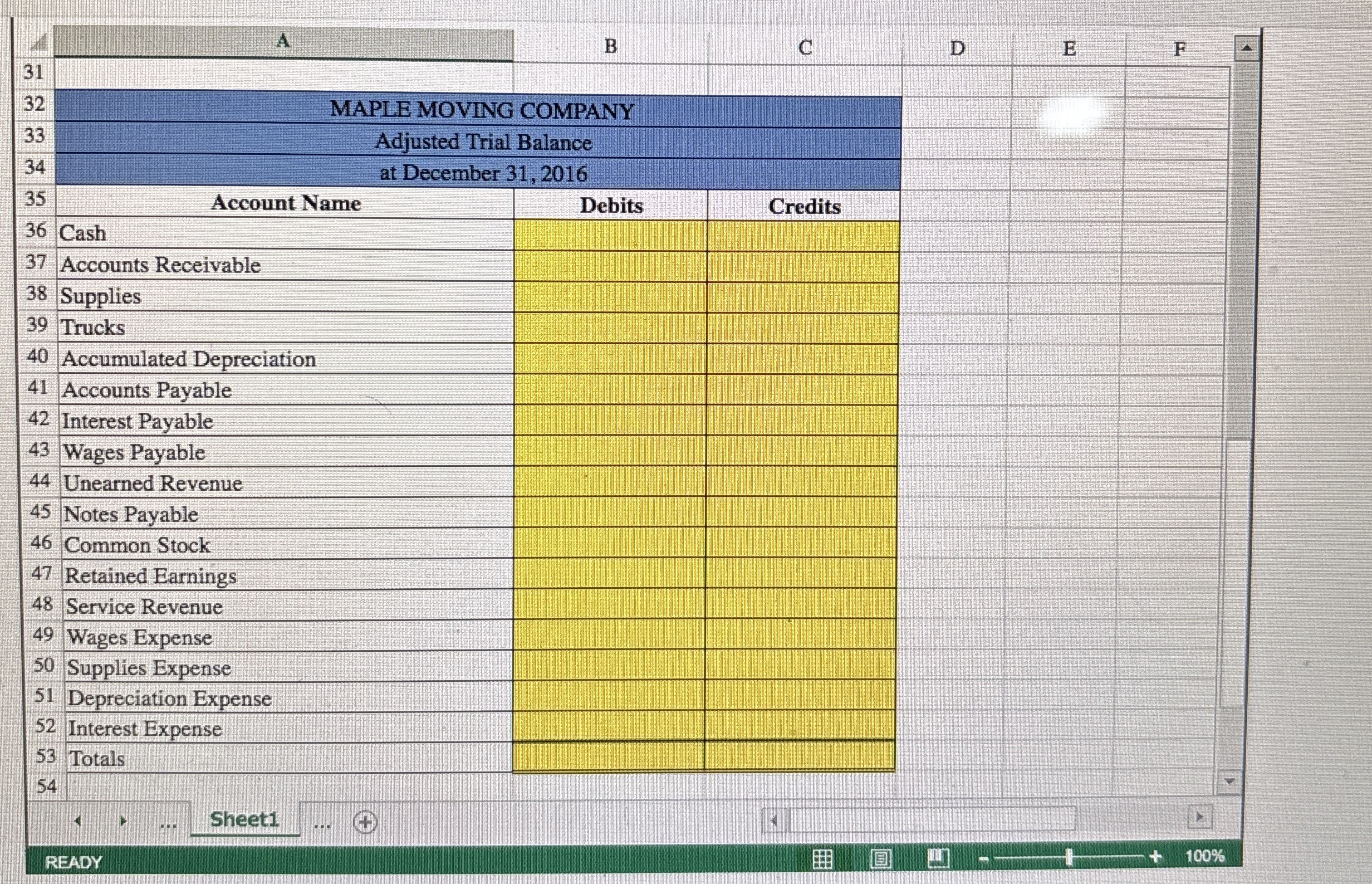Switch to Page Layout view icon

click(880, 859)
